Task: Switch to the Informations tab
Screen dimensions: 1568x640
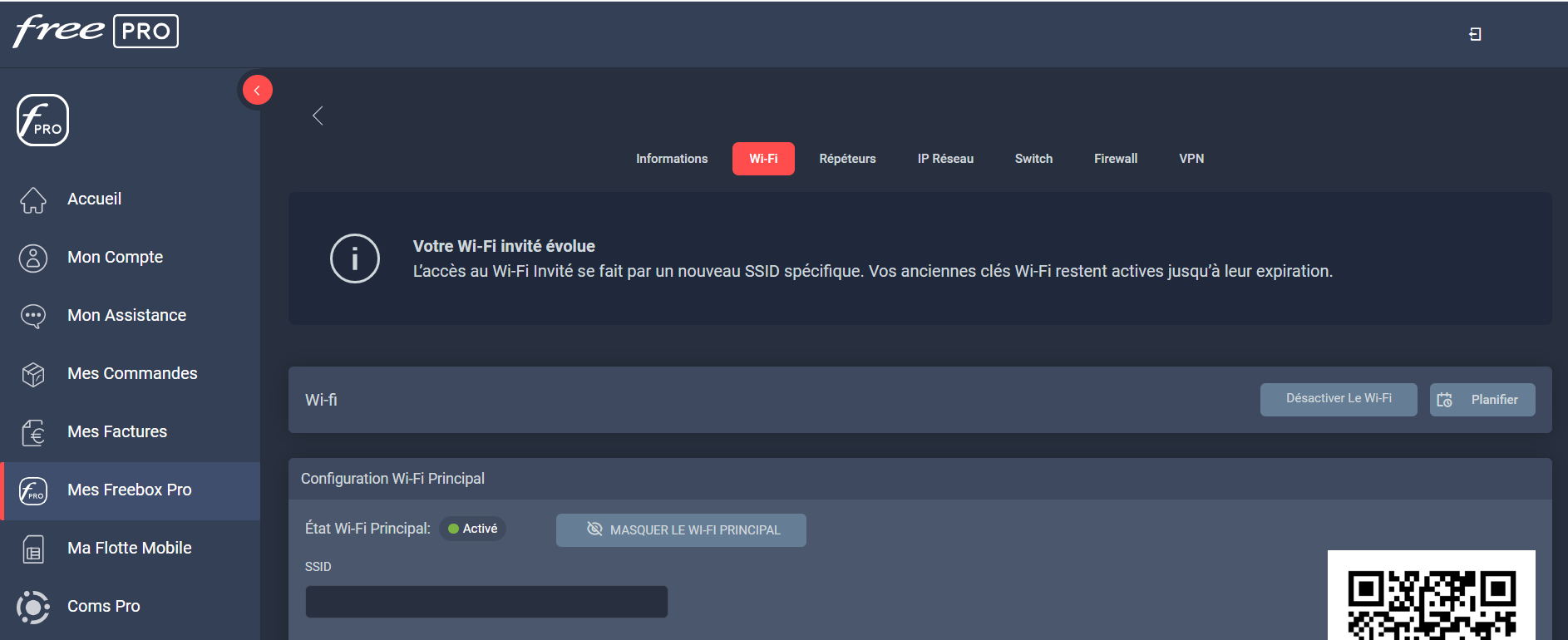Action: (x=672, y=159)
